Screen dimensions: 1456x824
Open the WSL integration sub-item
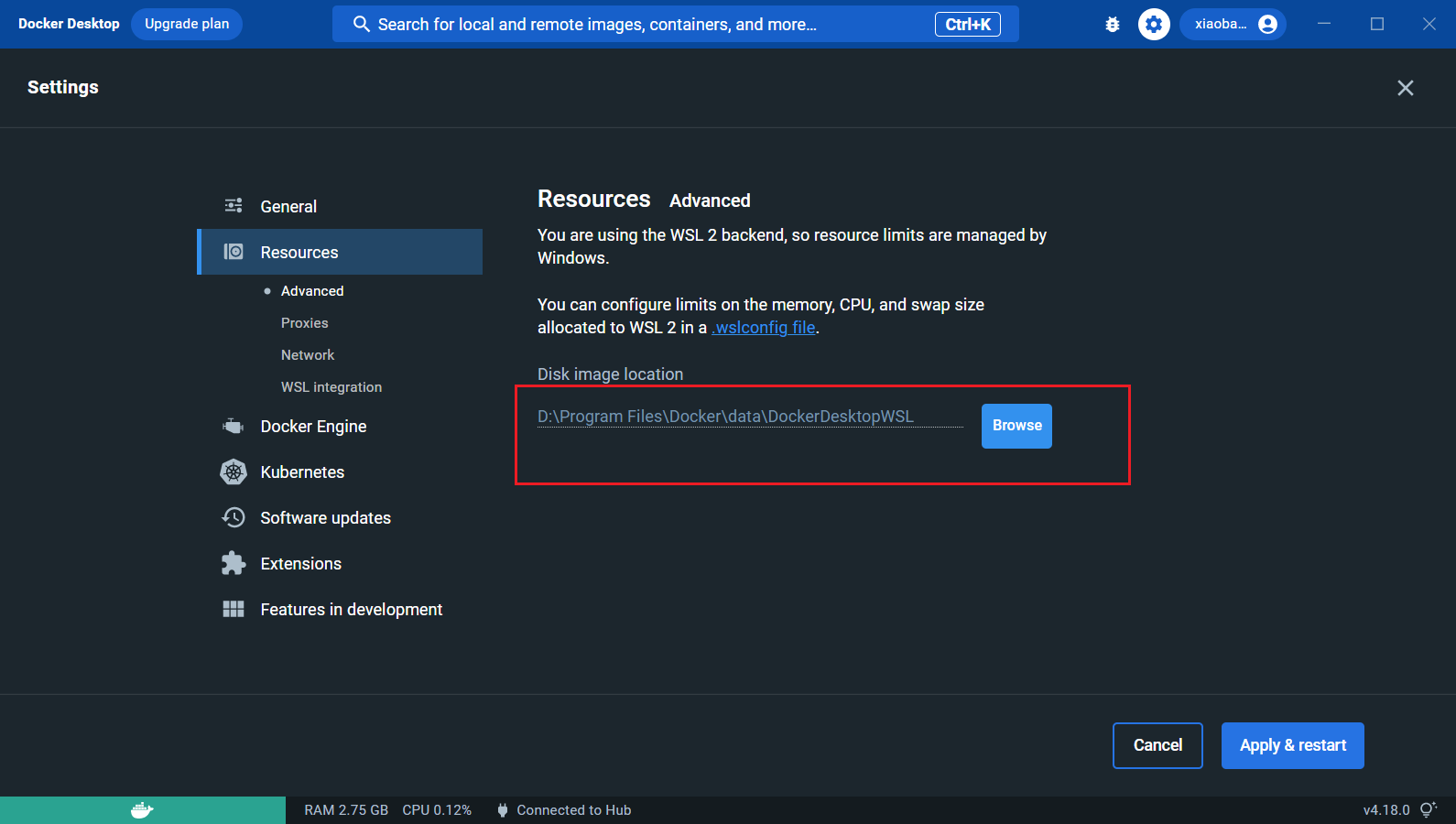coord(331,387)
